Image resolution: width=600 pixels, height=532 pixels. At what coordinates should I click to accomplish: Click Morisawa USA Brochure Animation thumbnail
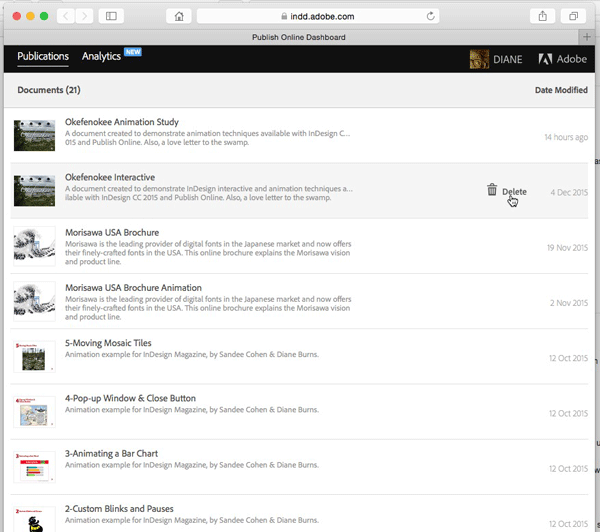[x=34, y=301]
